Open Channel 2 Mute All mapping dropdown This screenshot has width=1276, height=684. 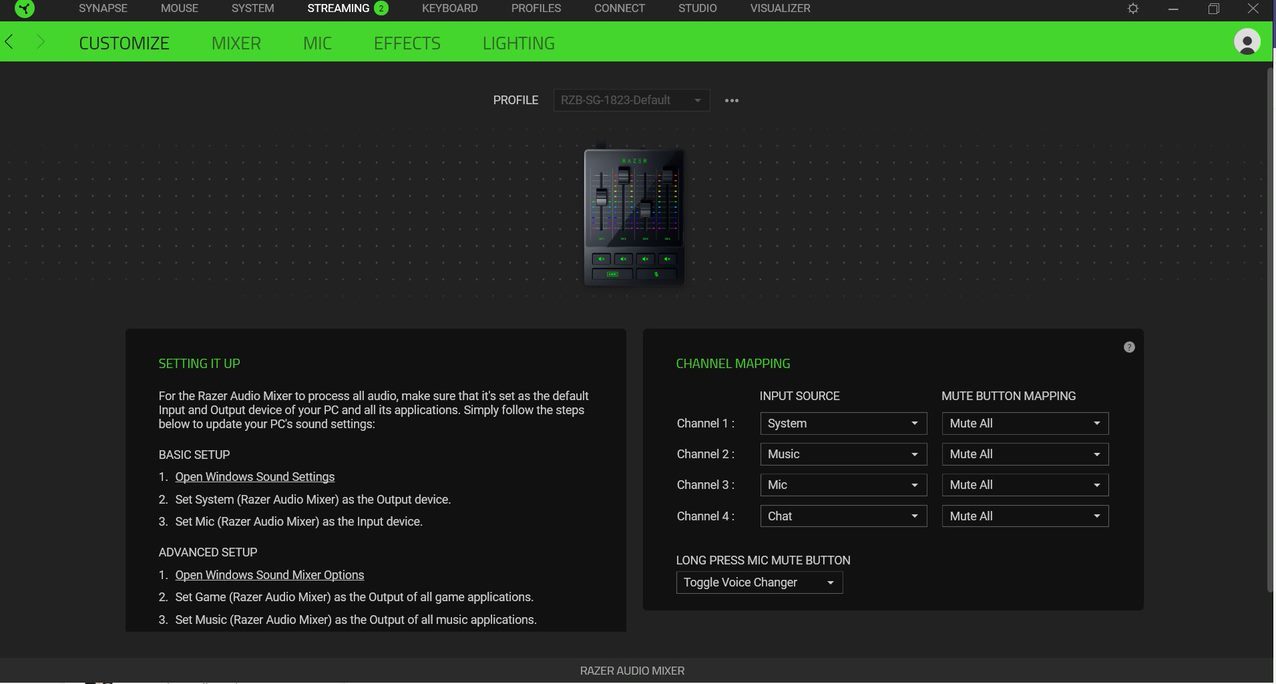pyautogui.click(x=1025, y=454)
